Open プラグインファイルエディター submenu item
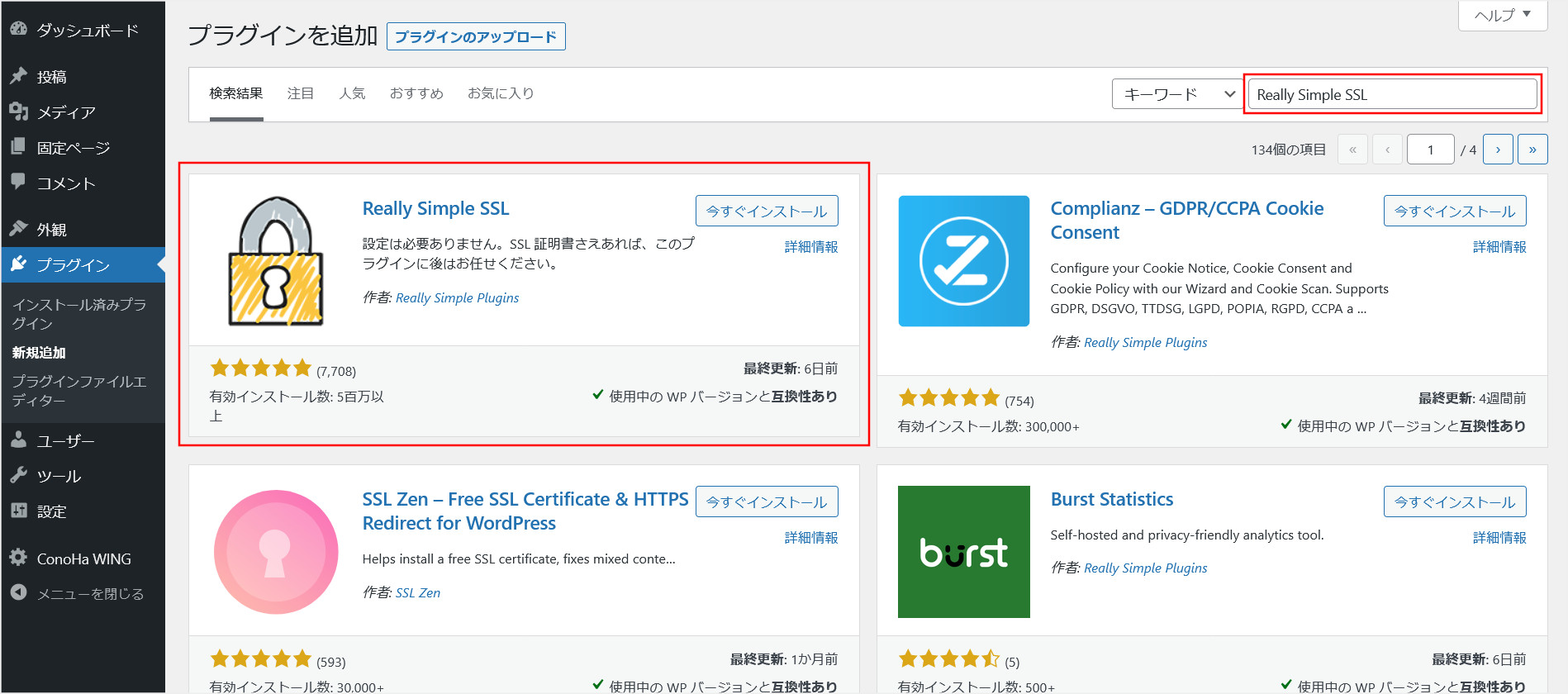This screenshot has height=694, width=1568. tap(79, 391)
